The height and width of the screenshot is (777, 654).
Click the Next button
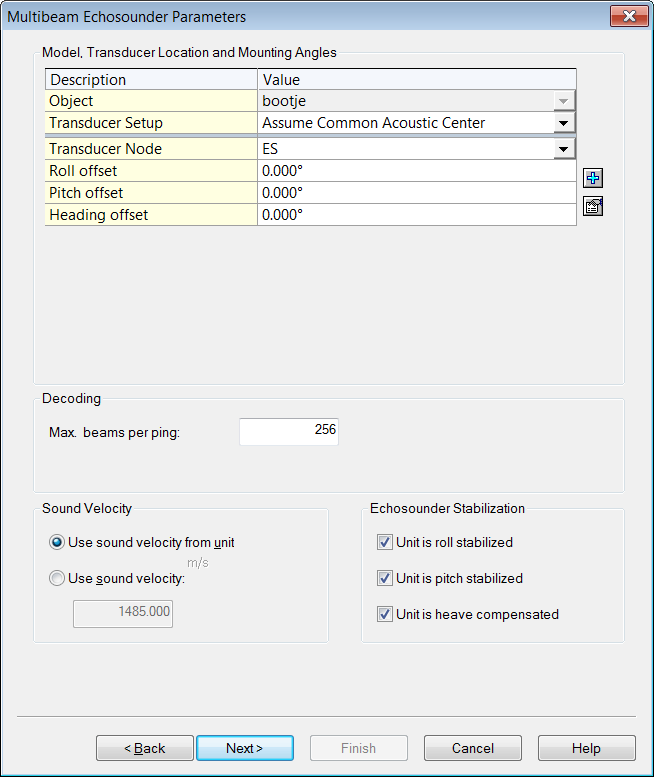(x=245, y=748)
